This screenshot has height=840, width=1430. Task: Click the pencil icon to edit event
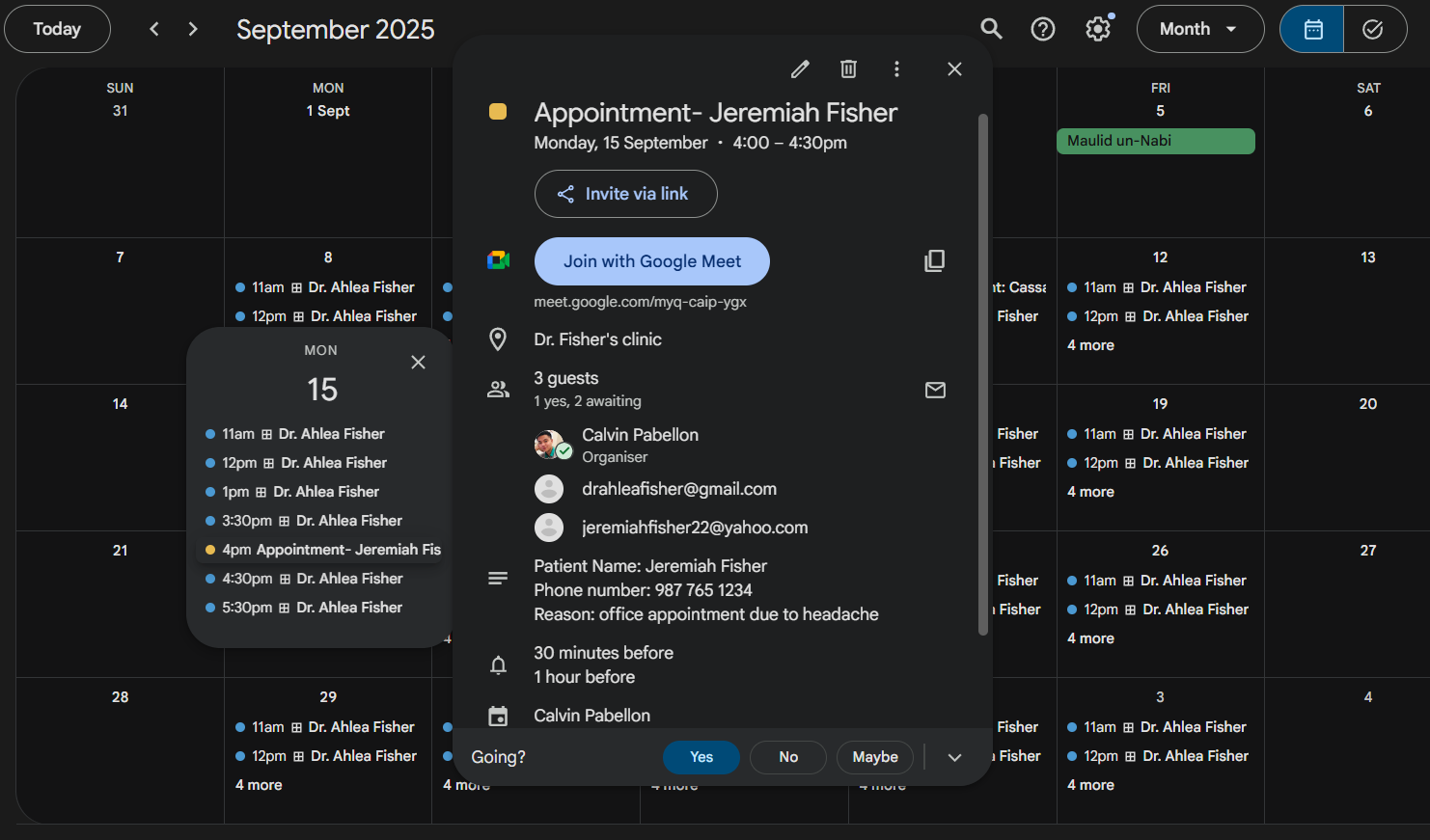(x=800, y=68)
